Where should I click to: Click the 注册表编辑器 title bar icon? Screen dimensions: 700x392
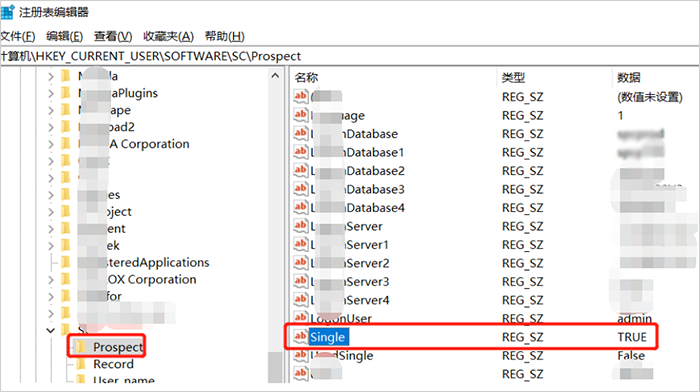pyautogui.click(x=8, y=12)
